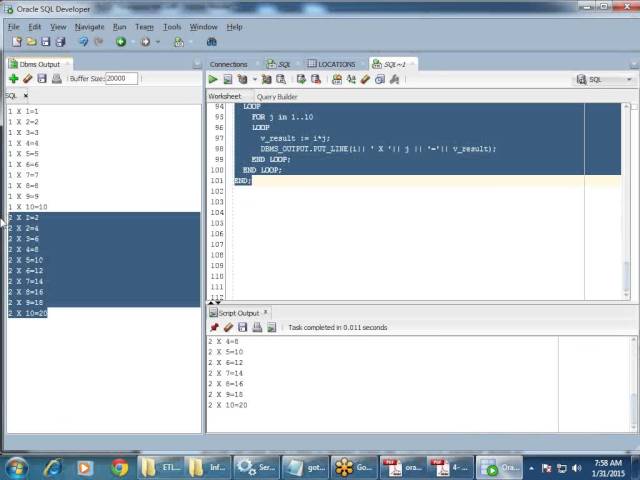
Task: Open Chrome from the taskbar
Action: tap(120, 468)
